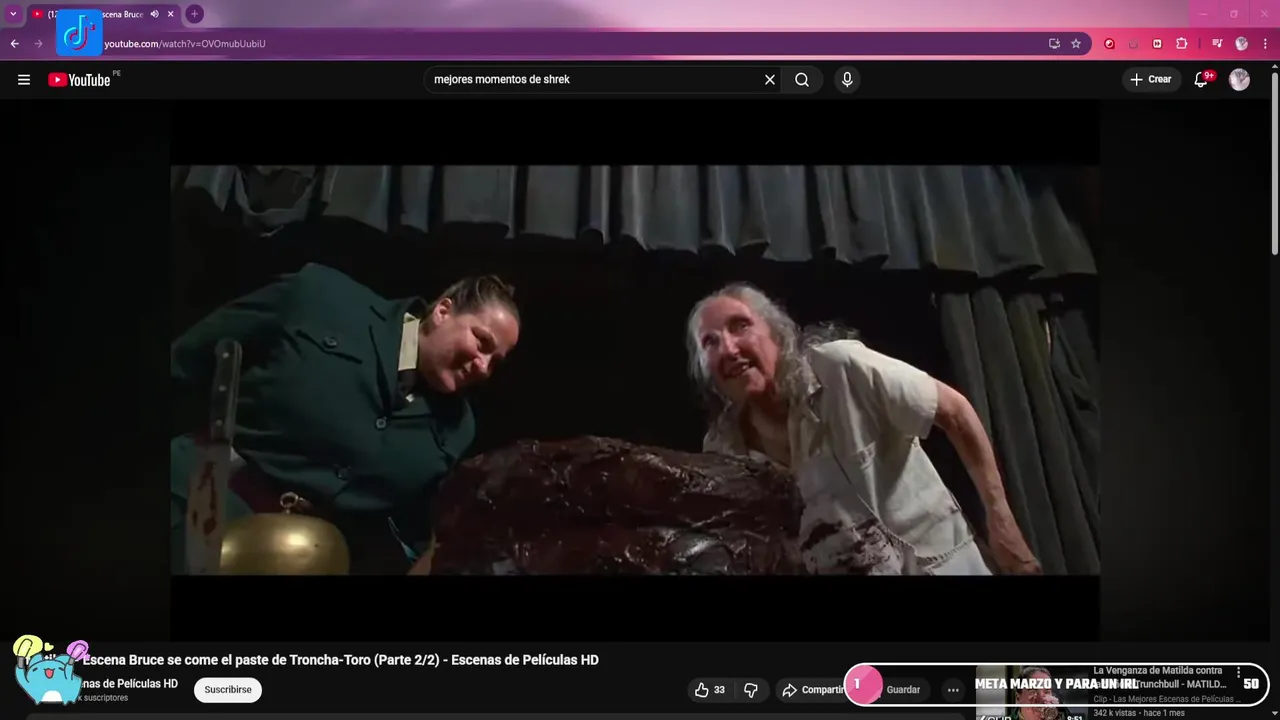Open the YouTube account avatar menu
Viewport: 1280px width, 720px height.
(x=1240, y=80)
